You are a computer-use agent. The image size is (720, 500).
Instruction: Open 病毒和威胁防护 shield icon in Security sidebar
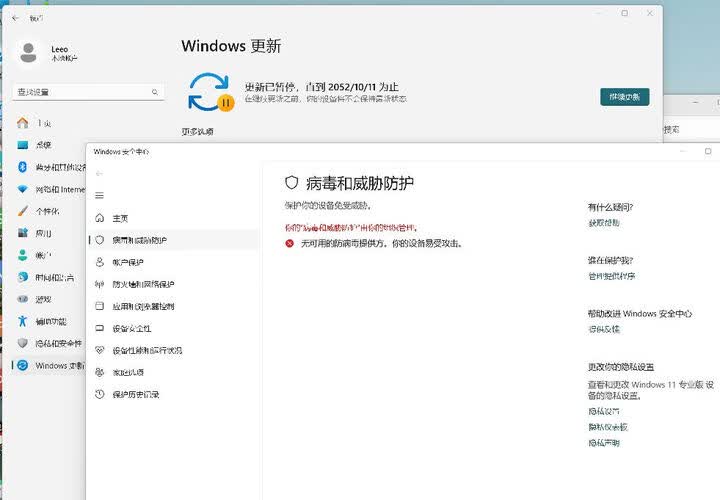click(99, 240)
